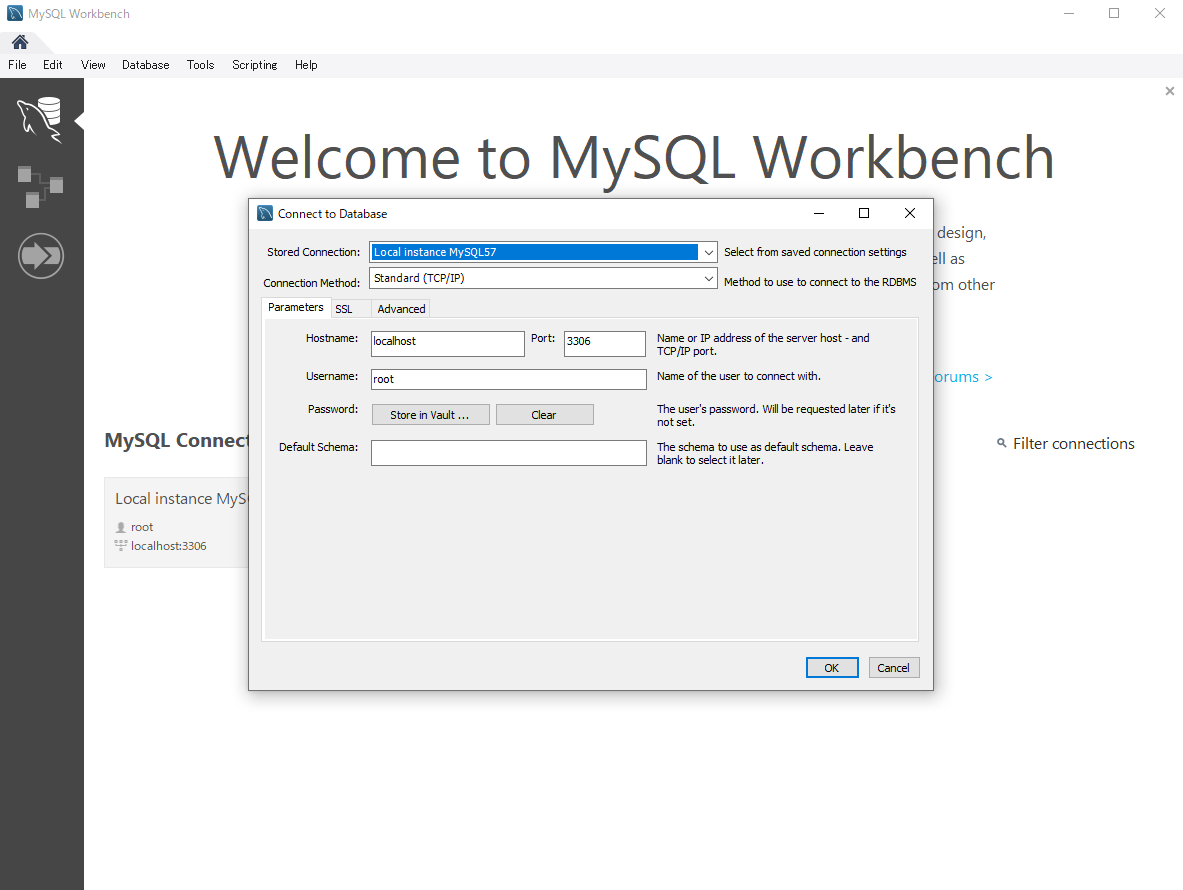Click the Default Schema input field
The image size is (1183, 890).
click(x=509, y=453)
